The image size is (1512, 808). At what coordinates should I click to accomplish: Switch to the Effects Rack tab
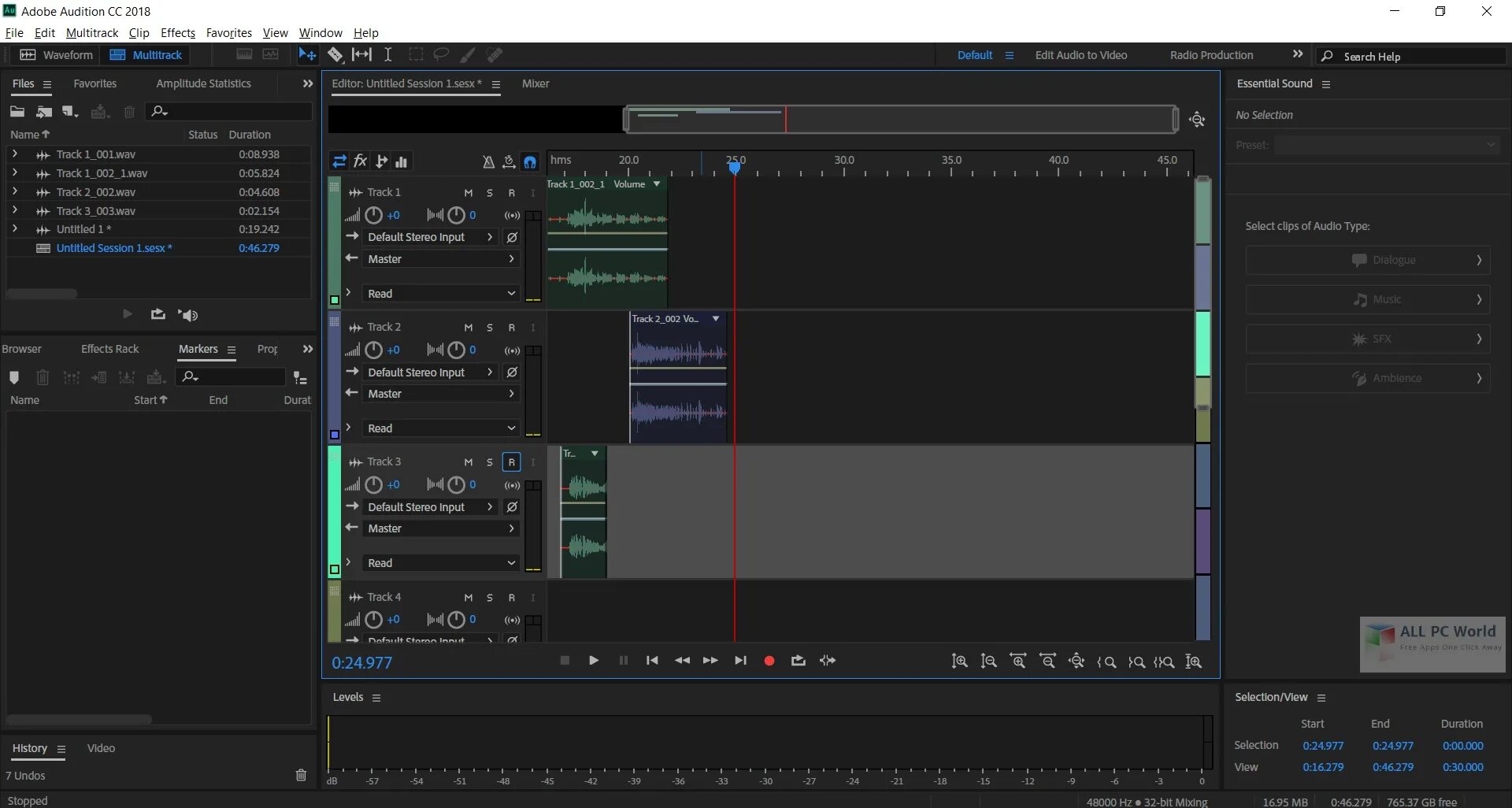(x=109, y=349)
